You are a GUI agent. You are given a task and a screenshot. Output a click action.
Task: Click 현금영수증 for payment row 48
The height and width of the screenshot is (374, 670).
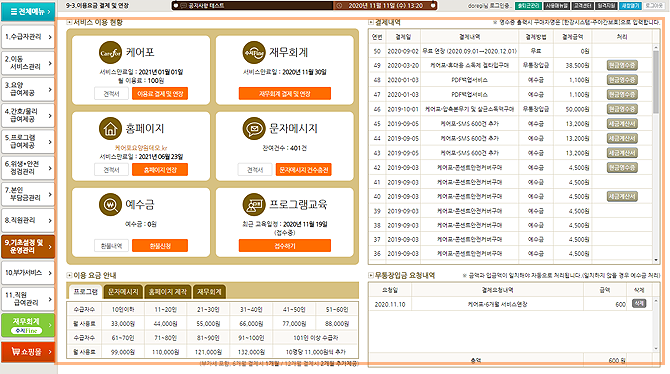(622, 80)
